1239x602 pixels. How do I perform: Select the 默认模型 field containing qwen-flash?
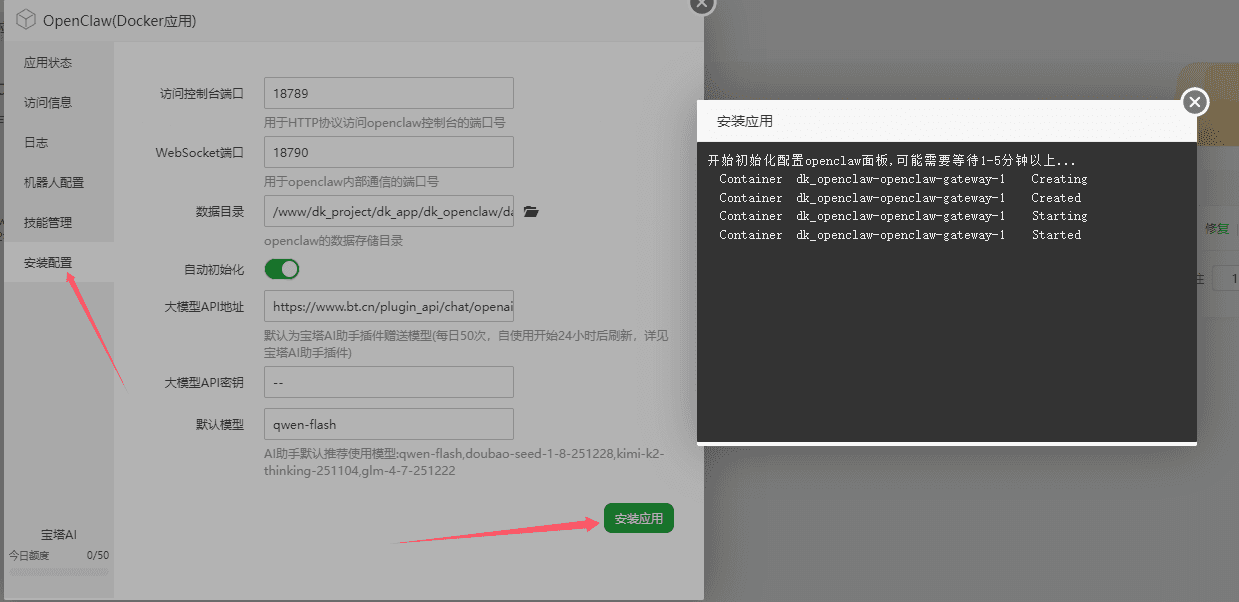(388, 424)
